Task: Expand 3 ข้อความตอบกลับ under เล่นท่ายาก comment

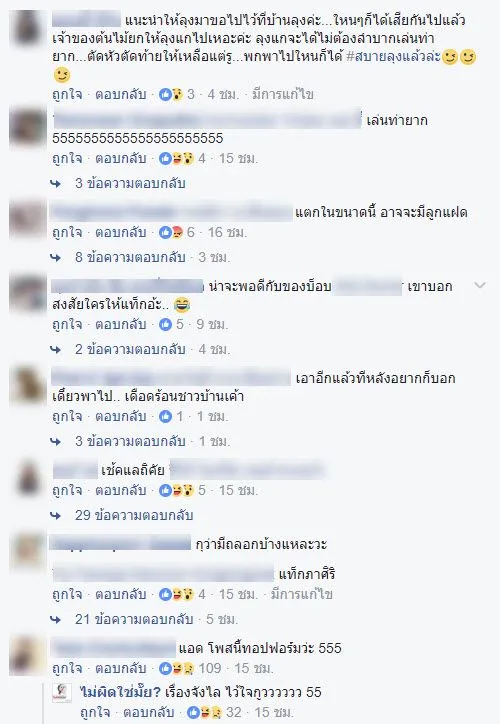Action: tap(130, 183)
